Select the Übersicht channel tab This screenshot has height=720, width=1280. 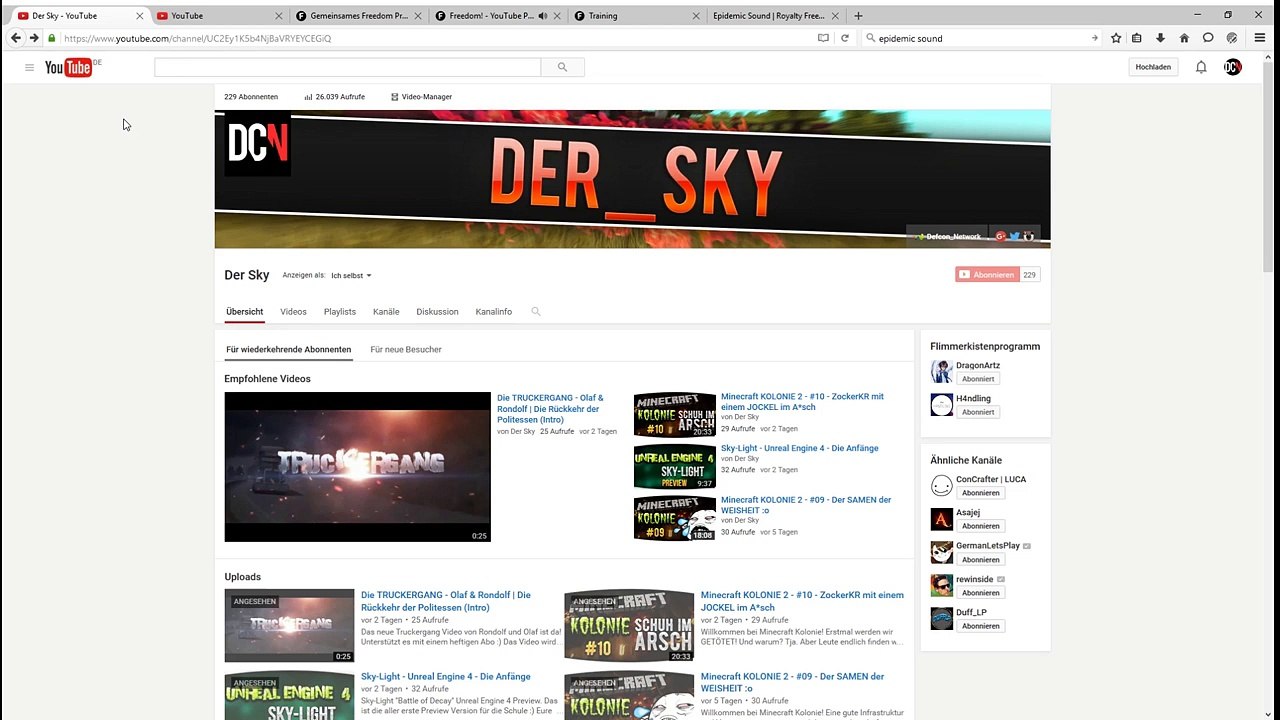244,311
